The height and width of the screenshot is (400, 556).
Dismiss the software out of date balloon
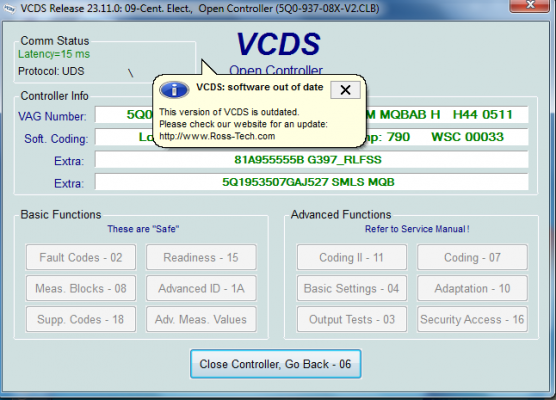click(345, 90)
